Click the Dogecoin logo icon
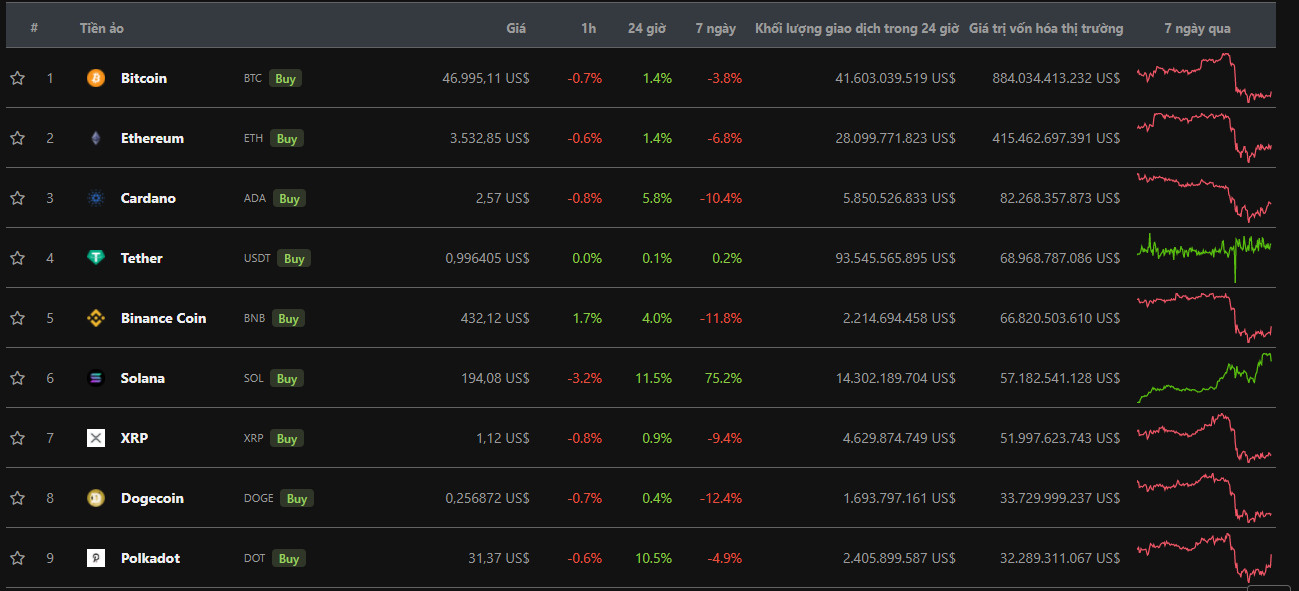The width and height of the screenshot is (1299, 591). [x=96, y=498]
